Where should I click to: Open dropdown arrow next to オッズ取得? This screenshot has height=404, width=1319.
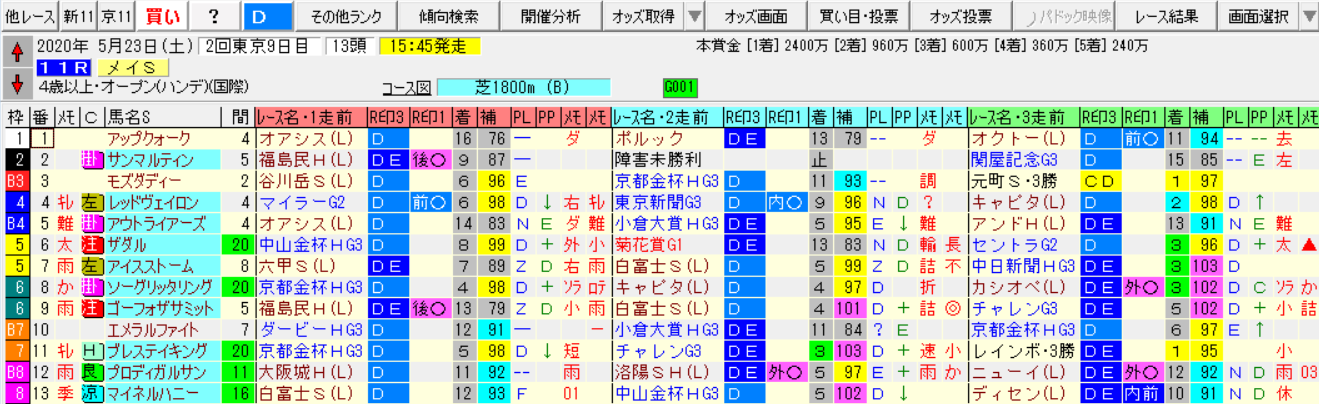[x=695, y=16]
